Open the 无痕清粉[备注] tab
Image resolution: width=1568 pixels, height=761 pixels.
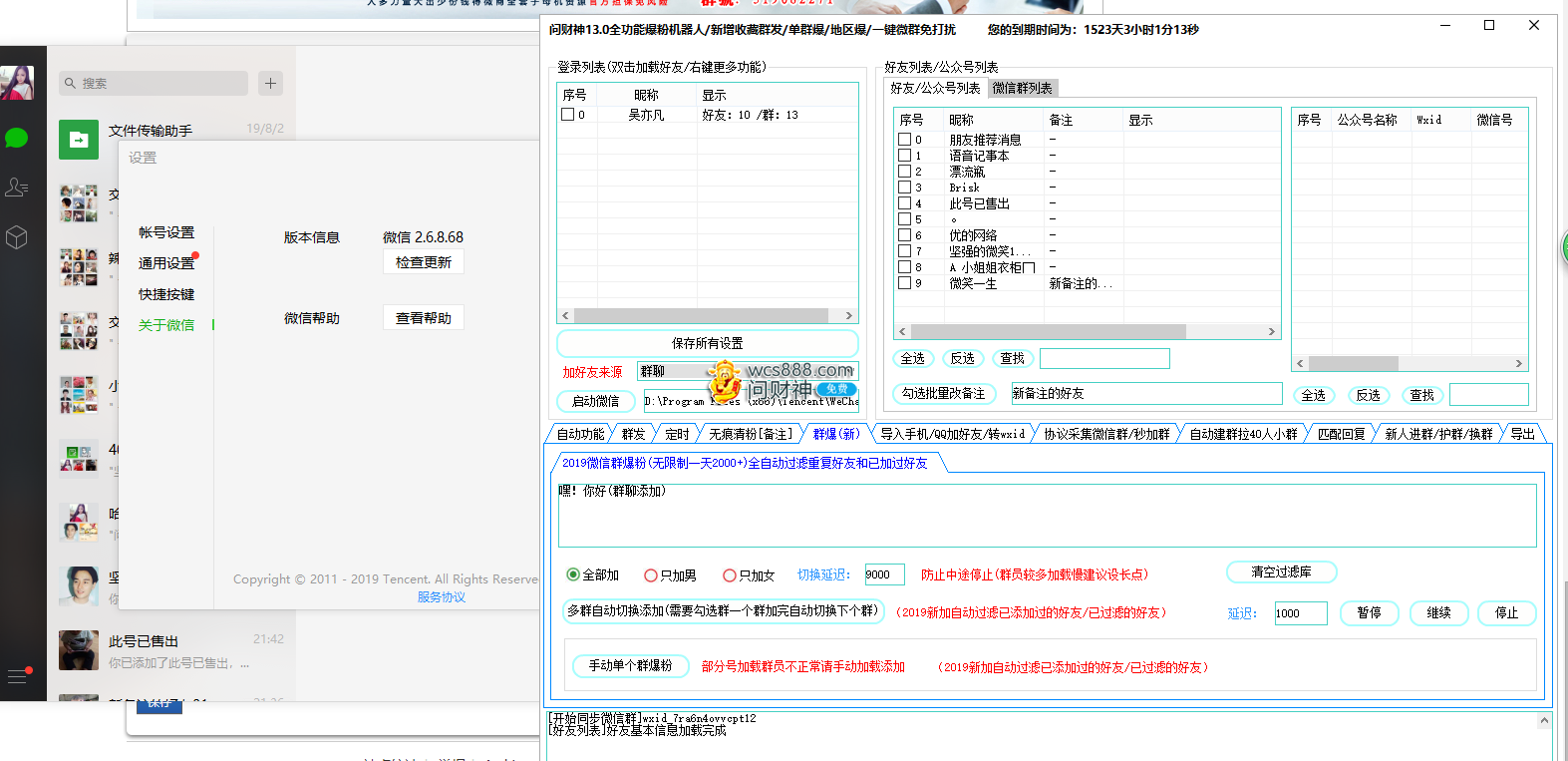[x=751, y=434]
